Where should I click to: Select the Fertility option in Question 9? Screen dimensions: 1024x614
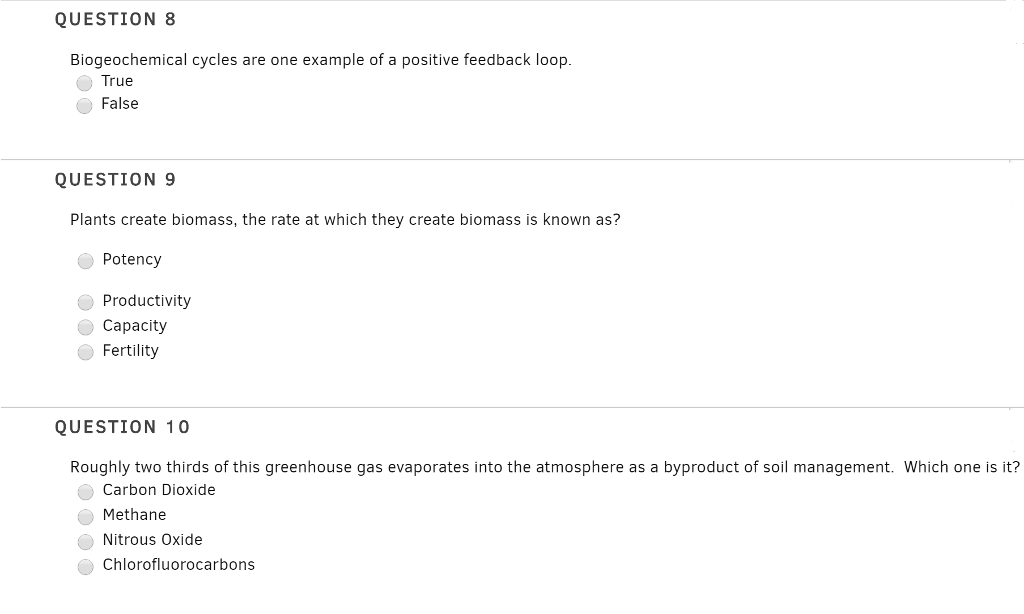tap(86, 352)
